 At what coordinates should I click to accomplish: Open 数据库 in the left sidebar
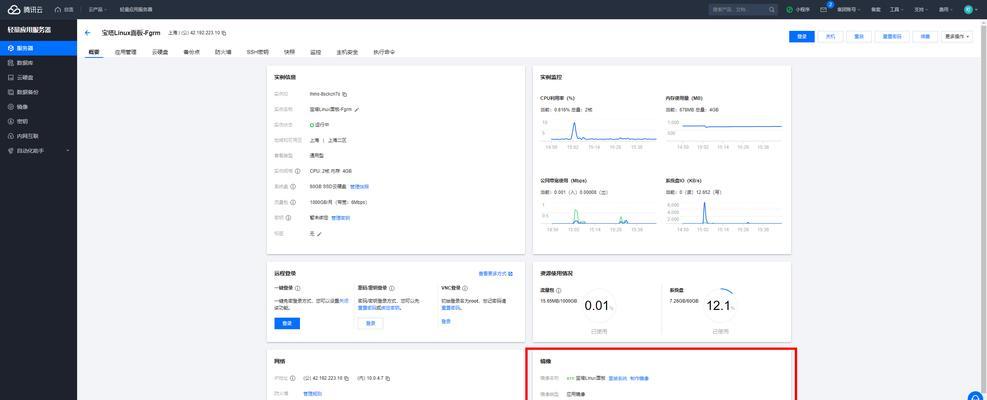click(38, 63)
